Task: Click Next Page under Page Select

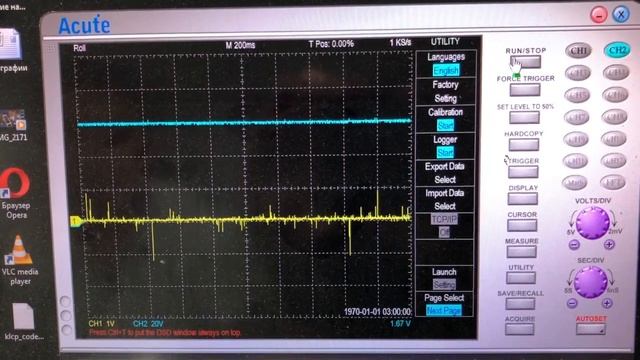Action: point(444,311)
